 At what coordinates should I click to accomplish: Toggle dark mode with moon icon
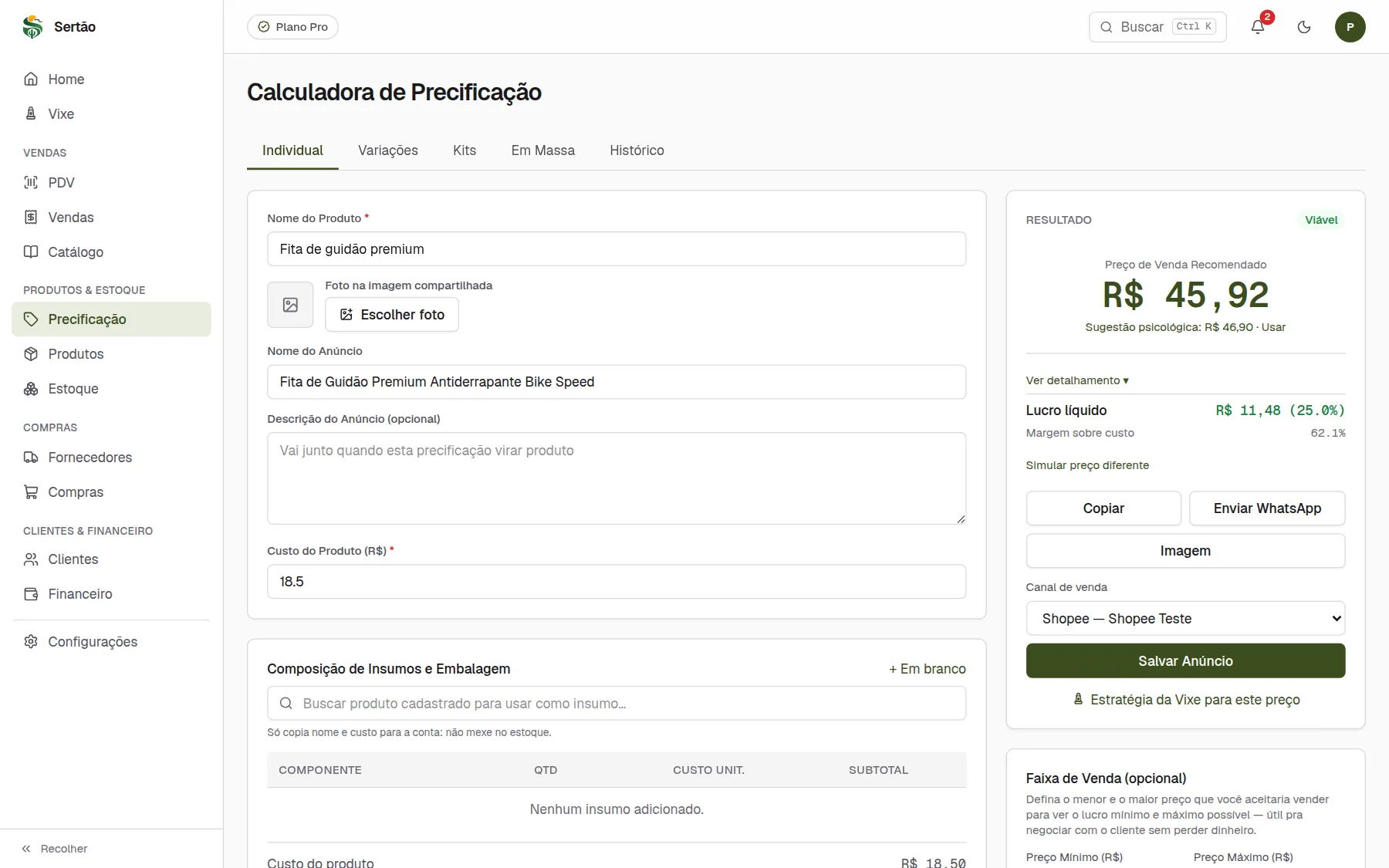click(1304, 27)
